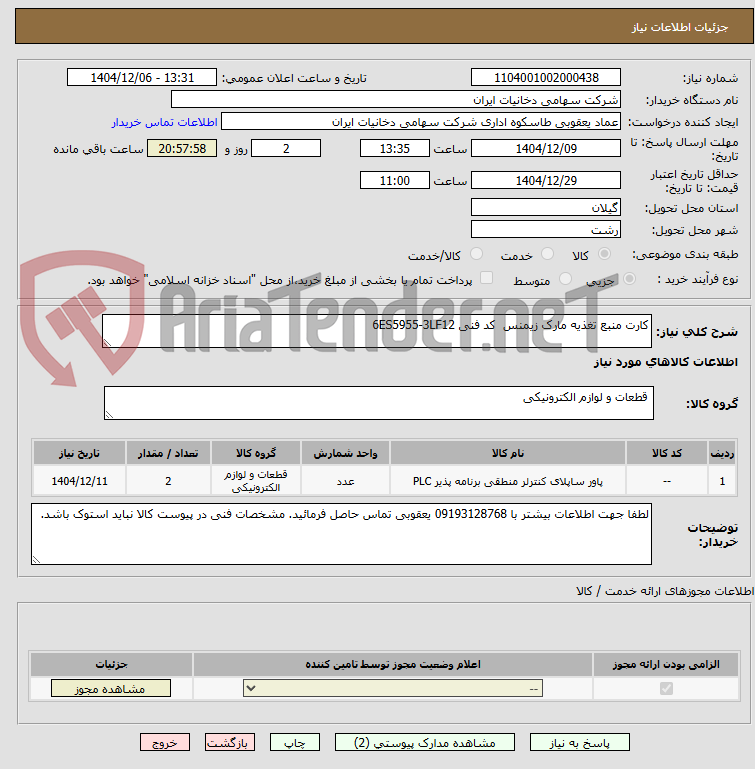The width and height of the screenshot is (755, 769).
Task: Toggle the اسناد خزانه اسلامی payment checkbox
Action: (486, 278)
